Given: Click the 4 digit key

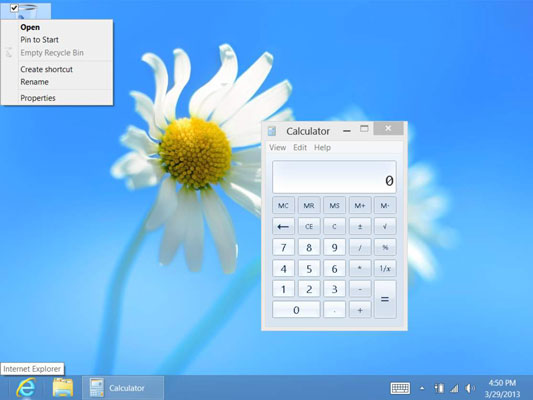Looking at the screenshot, I should tap(283, 268).
